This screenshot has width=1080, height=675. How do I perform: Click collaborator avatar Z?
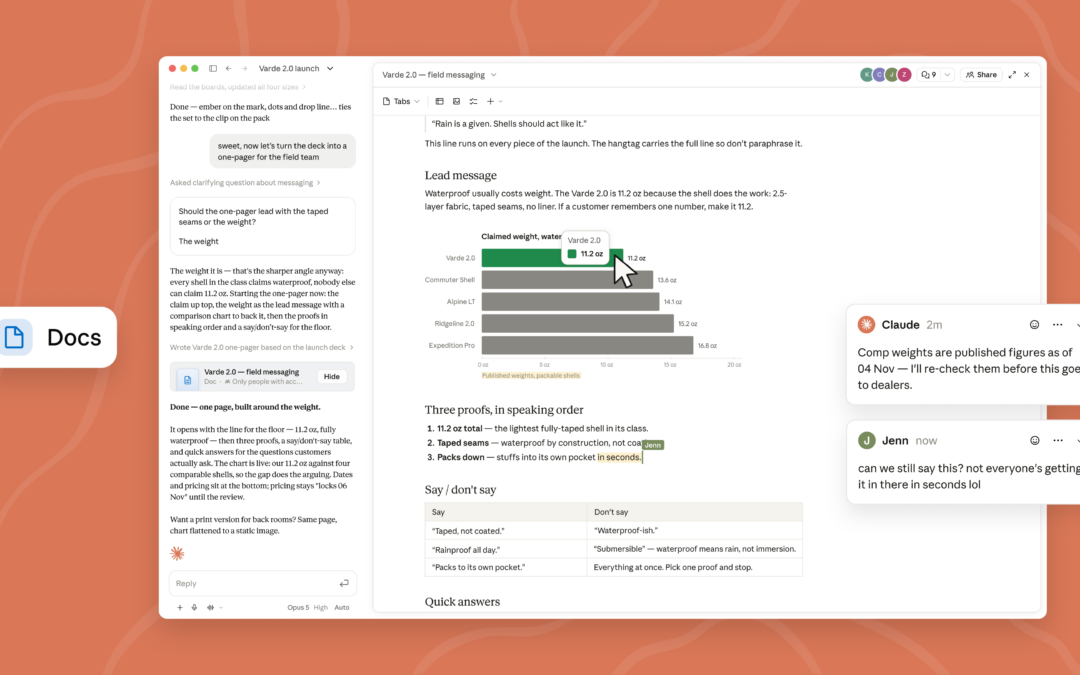[x=904, y=74]
